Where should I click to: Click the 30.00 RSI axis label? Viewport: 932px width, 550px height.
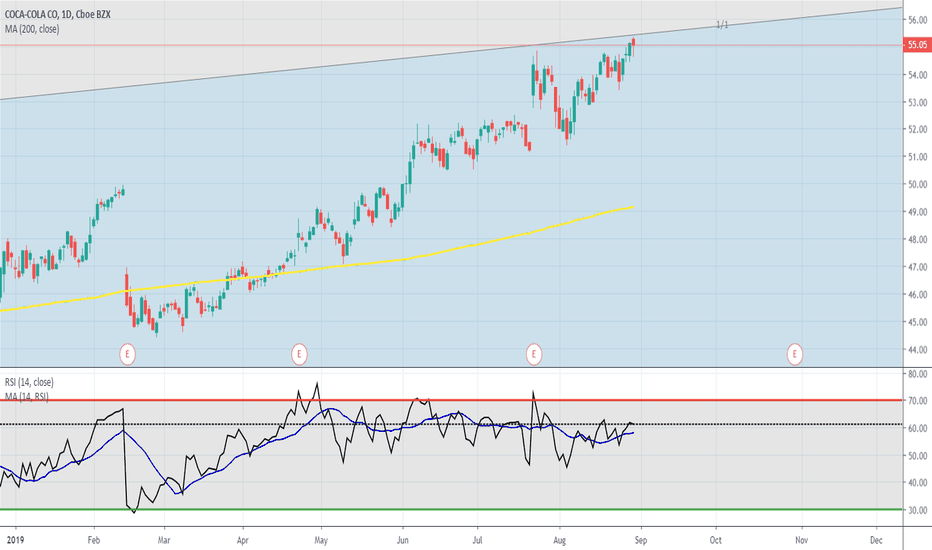pos(918,510)
